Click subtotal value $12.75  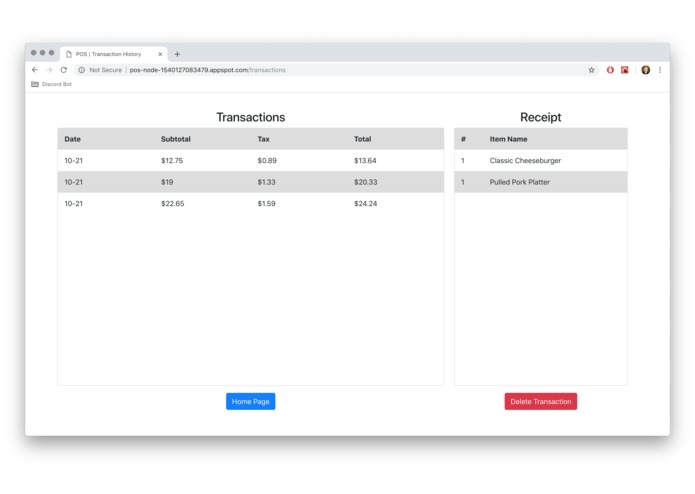coord(172,160)
